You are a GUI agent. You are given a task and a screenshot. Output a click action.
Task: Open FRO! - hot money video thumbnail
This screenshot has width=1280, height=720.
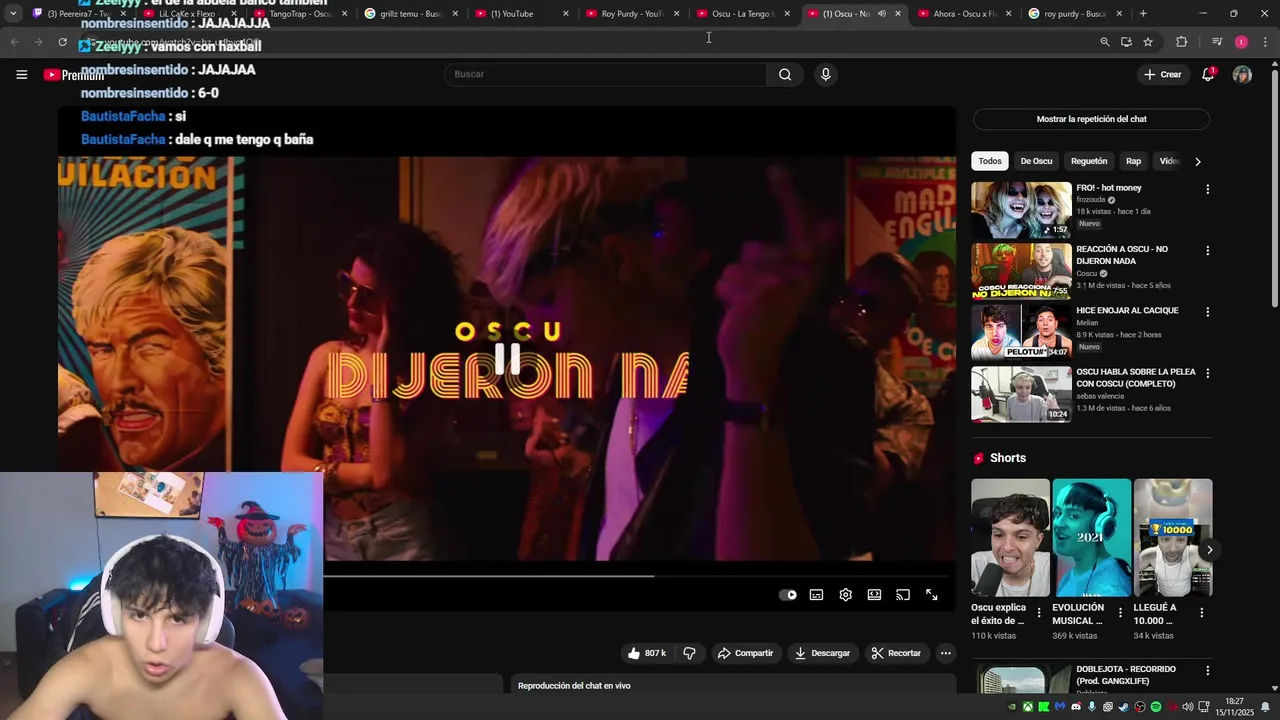1021,210
